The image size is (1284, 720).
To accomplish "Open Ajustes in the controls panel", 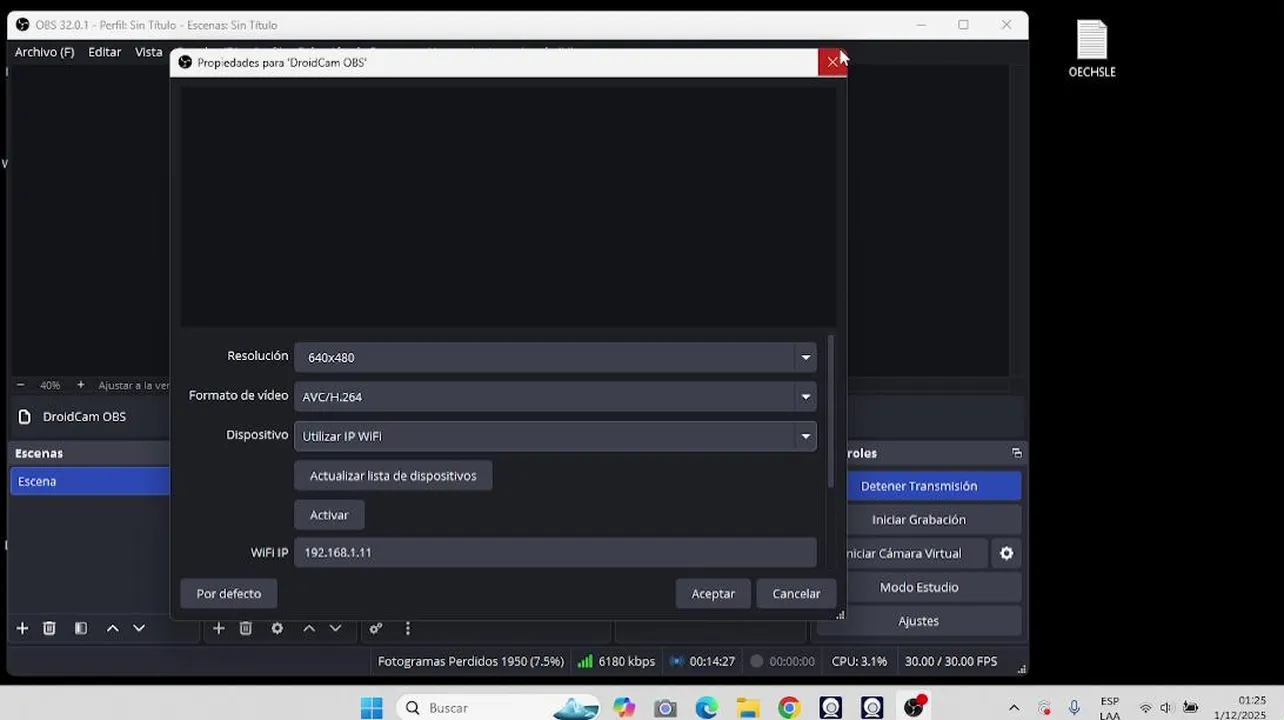I will 919,621.
